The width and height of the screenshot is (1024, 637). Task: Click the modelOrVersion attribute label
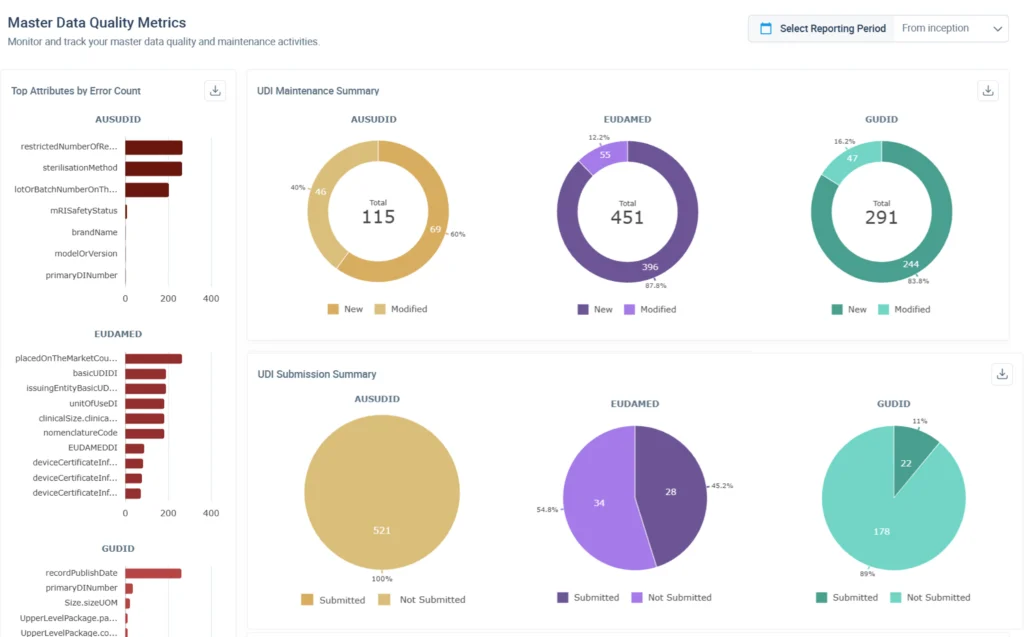(x=86, y=253)
